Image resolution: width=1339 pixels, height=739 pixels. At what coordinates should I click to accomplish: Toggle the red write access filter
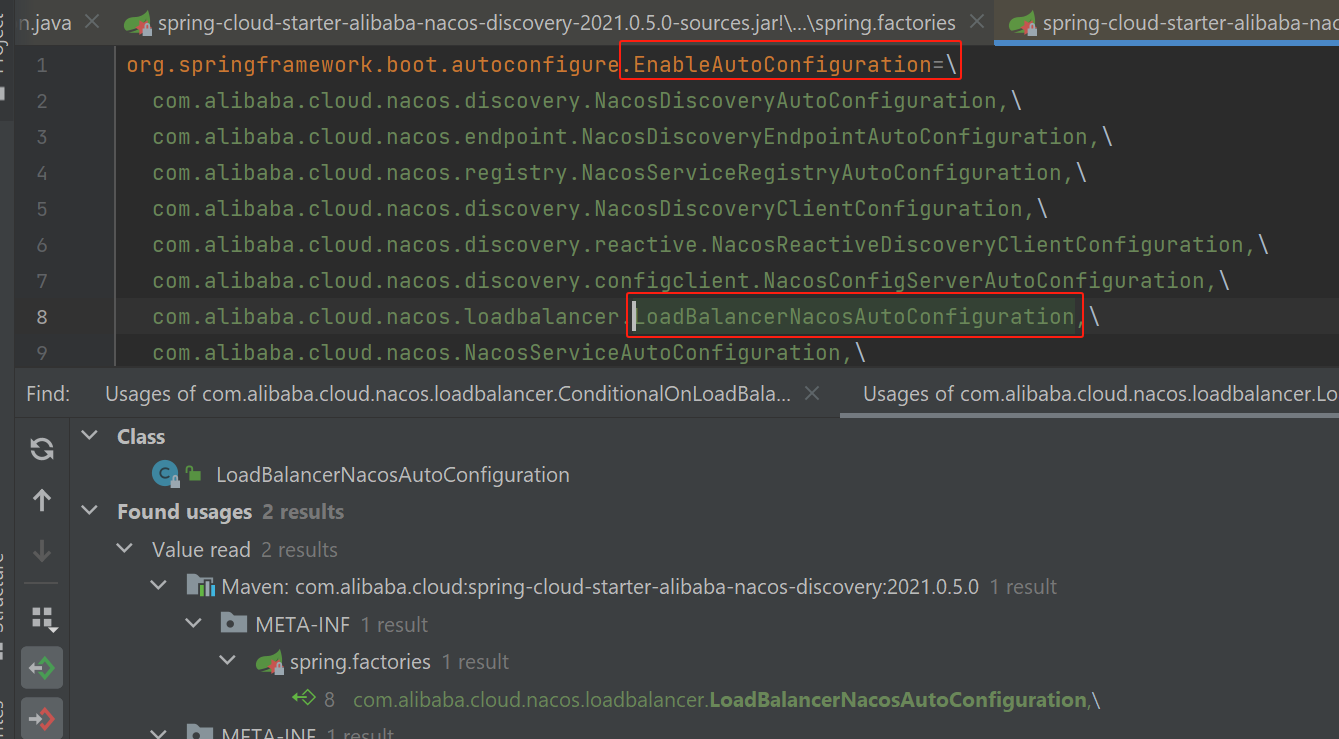[x=42, y=717]
